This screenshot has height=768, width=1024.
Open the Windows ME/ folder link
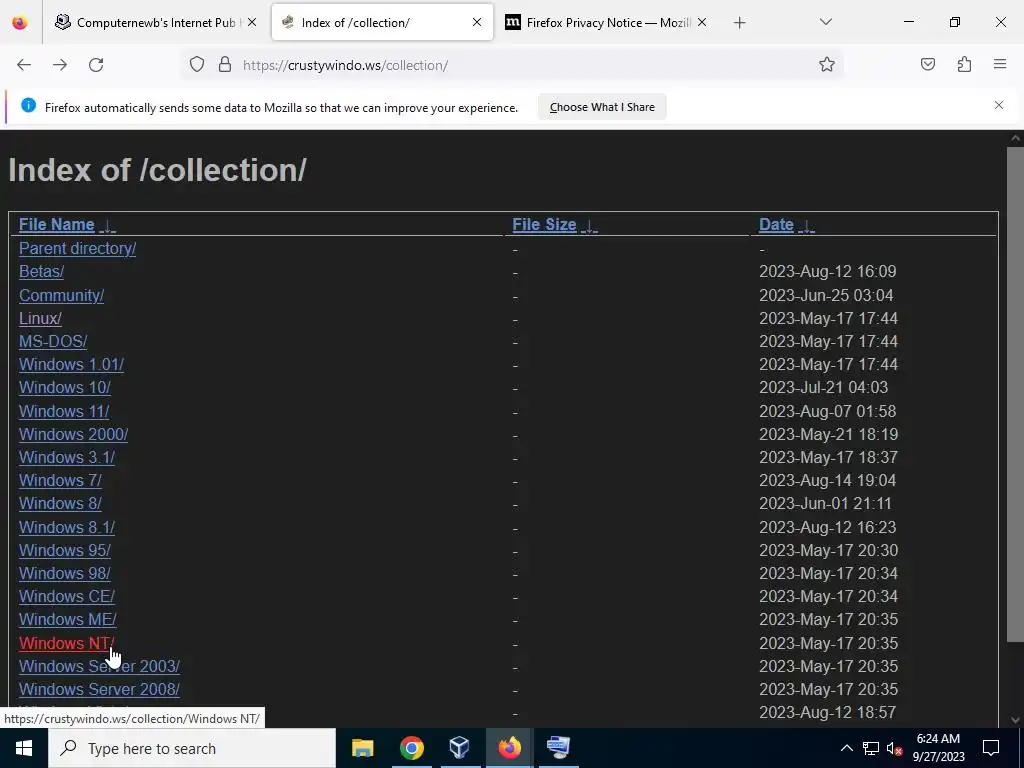tap(68, 619)
